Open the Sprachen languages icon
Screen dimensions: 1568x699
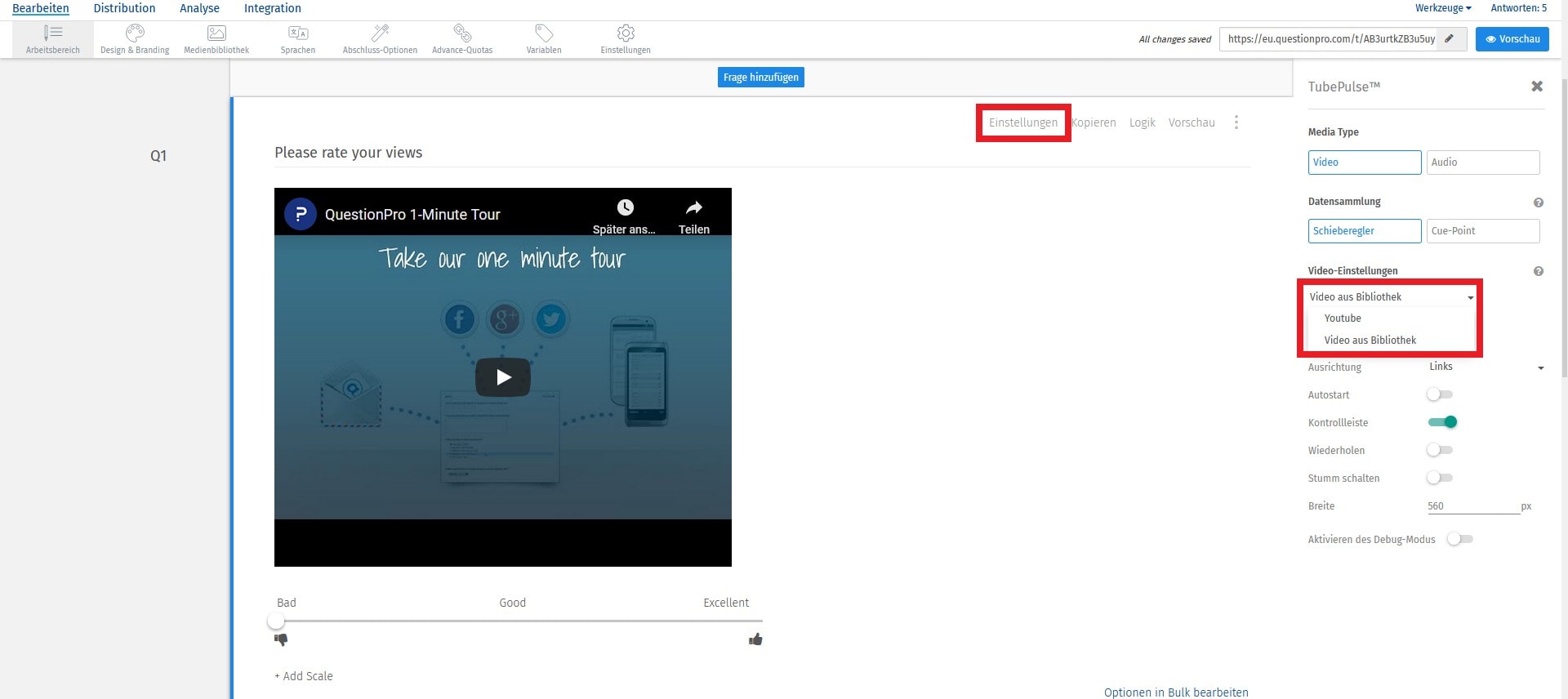coord(298,33)
